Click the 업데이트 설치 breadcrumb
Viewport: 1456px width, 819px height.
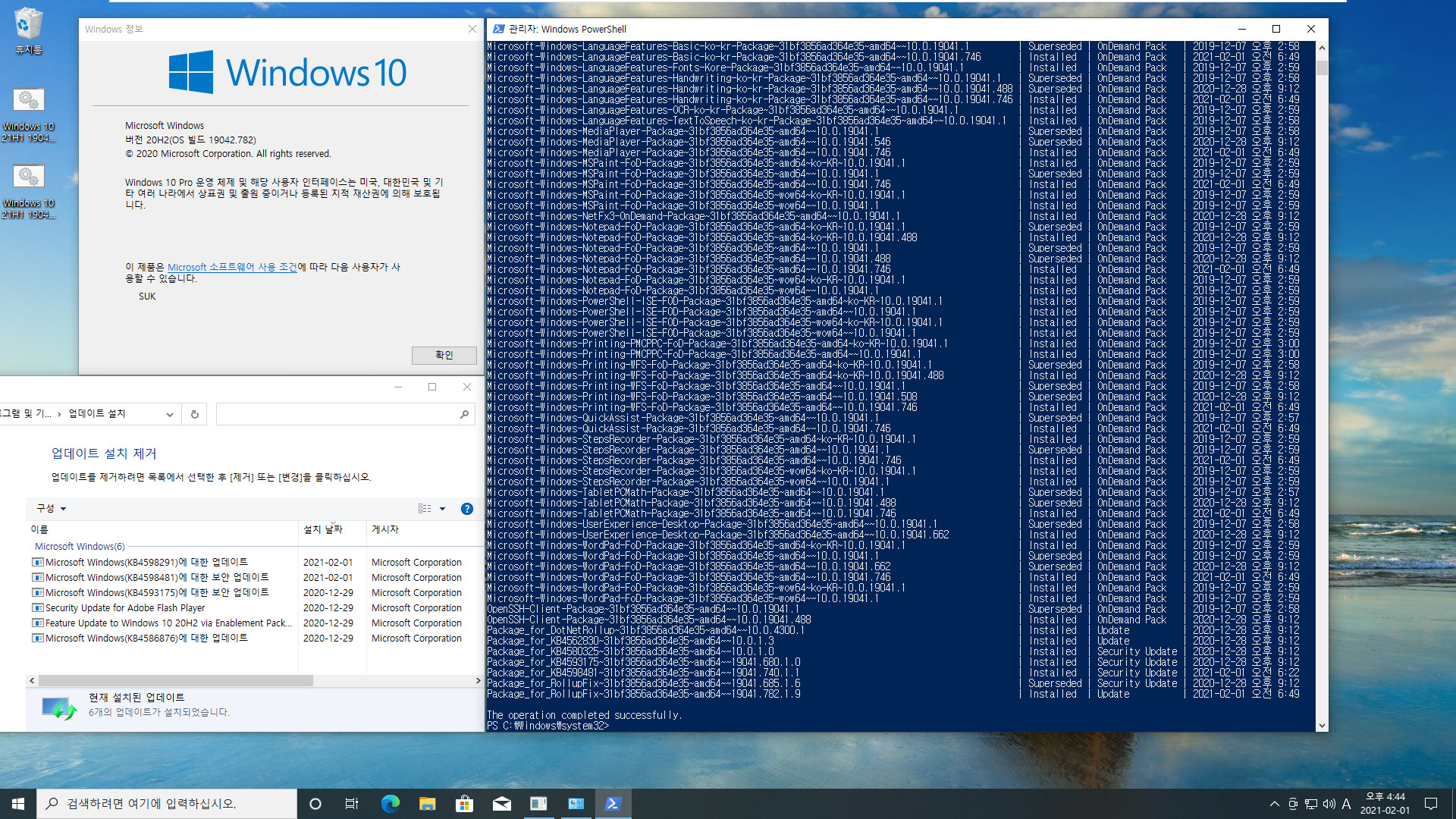tap(97, 413)
